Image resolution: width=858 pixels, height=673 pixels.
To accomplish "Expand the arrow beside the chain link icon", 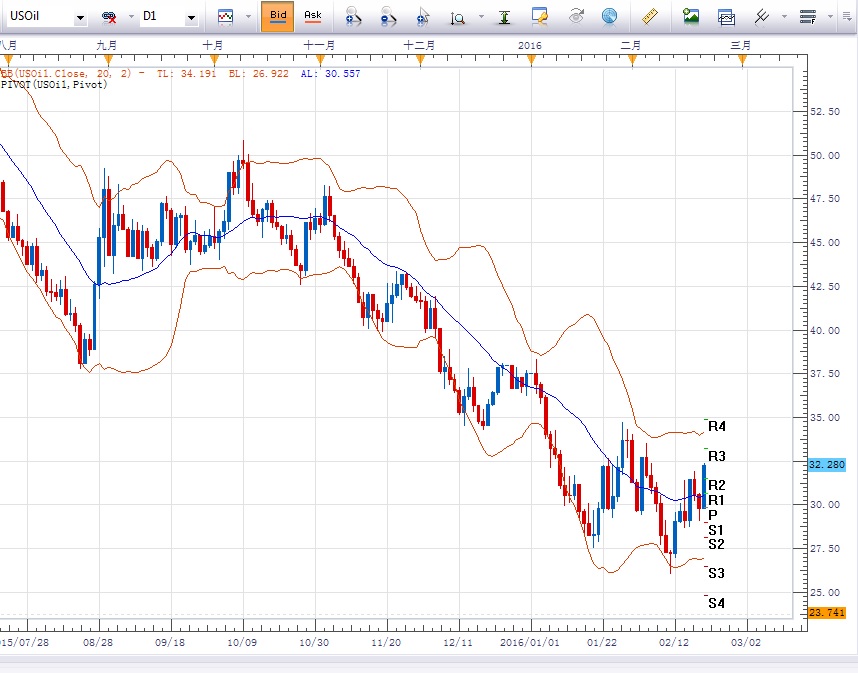I will click(131, 17).
